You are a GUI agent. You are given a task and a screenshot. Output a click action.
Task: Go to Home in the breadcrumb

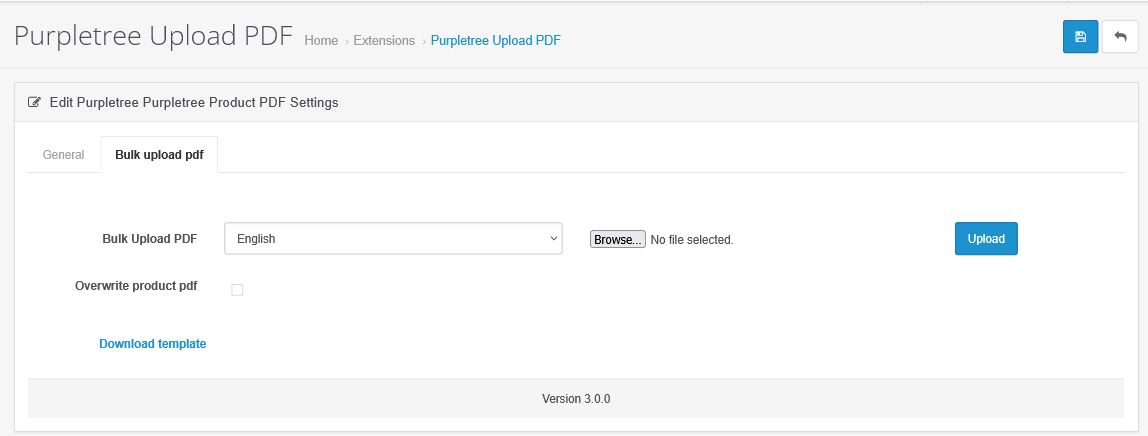point(321,41)
